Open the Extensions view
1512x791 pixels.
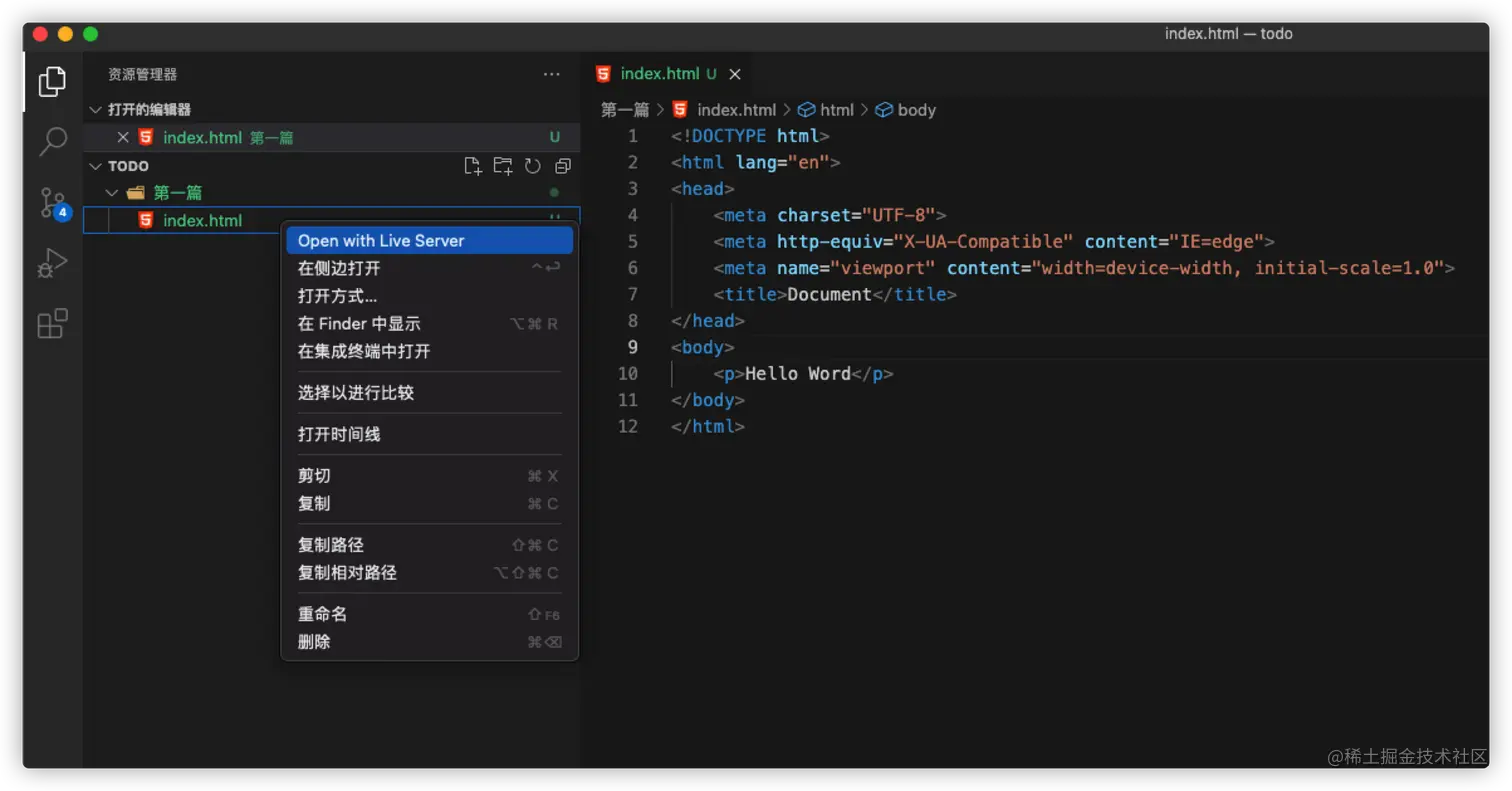(x=52, y=324)
